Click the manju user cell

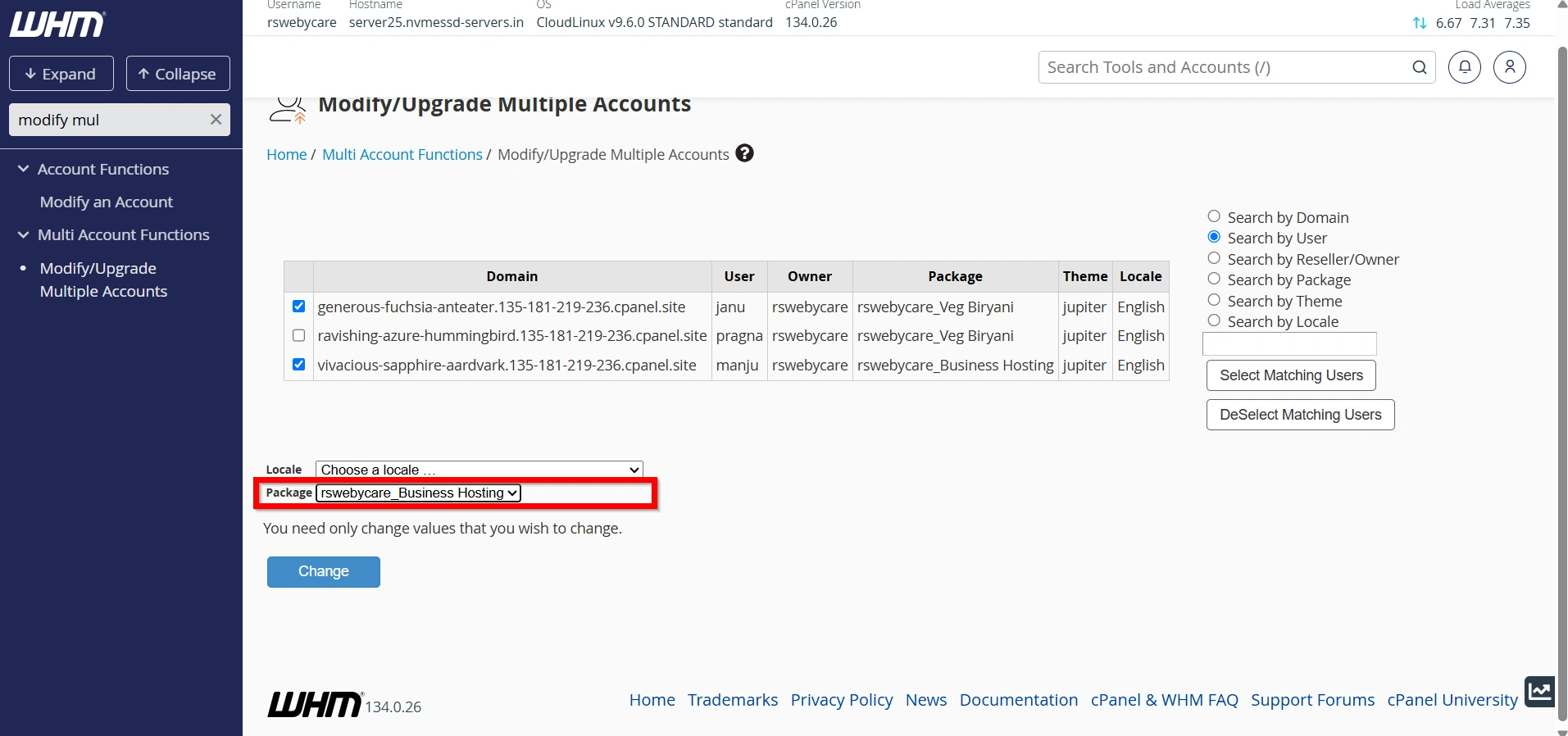tap(739, 365)
